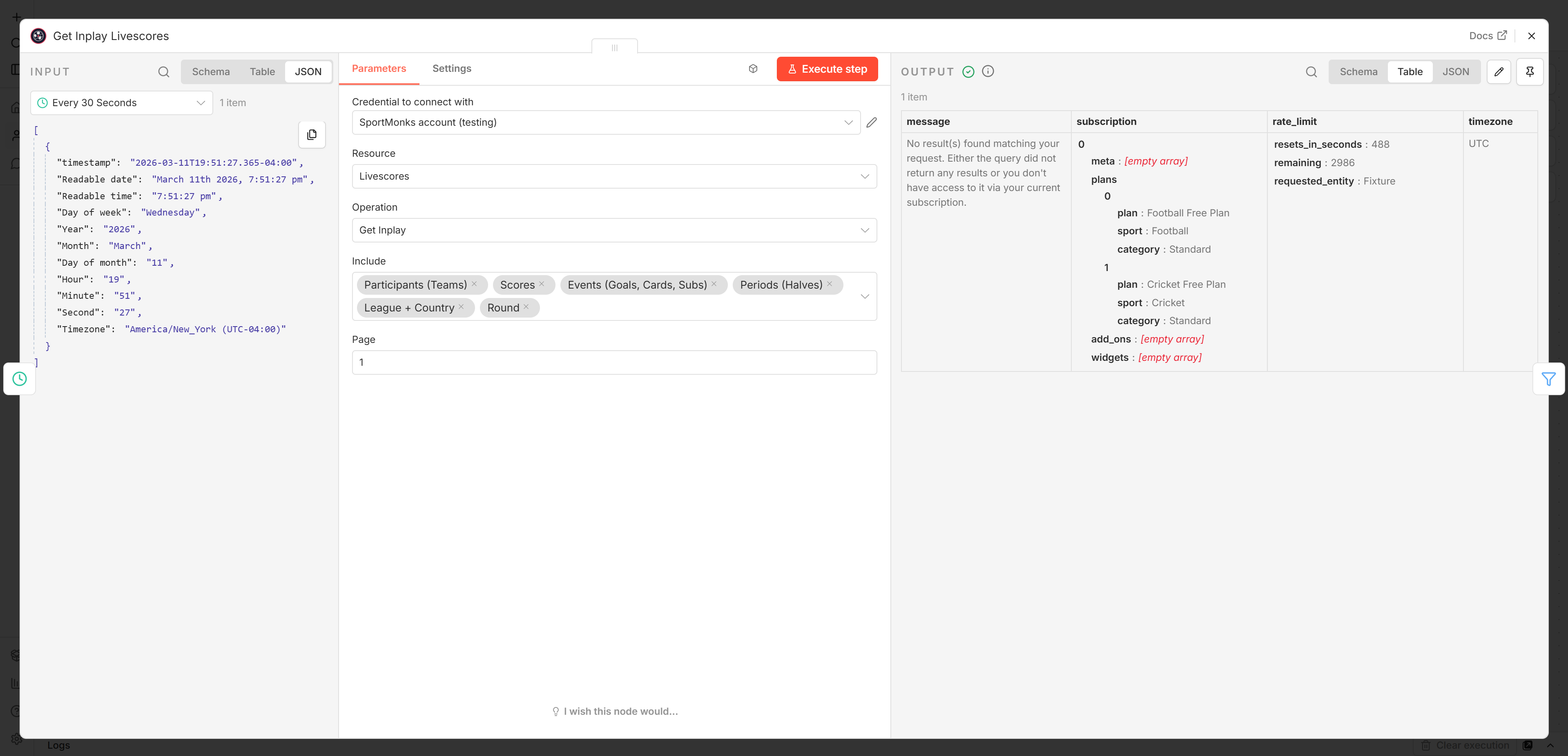Search the output panel data
Screen dimensions: 1568x756
pyautogui.click(x=1311, y=72)
